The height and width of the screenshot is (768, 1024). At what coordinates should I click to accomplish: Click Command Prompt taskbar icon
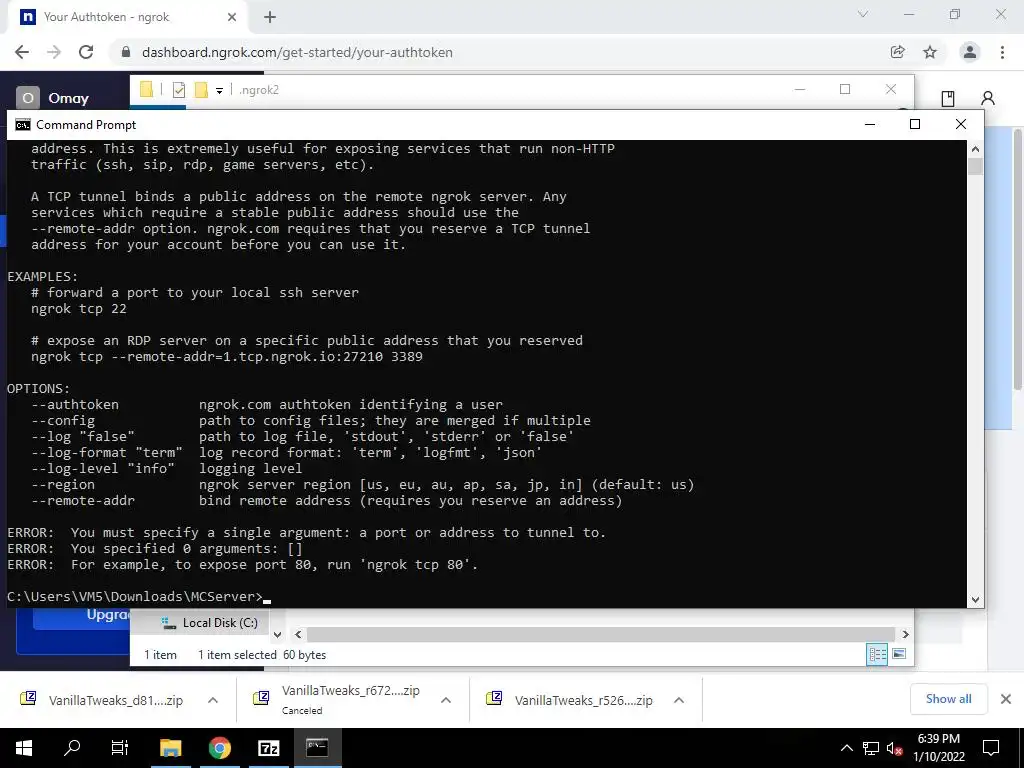[x=317, y=748]
